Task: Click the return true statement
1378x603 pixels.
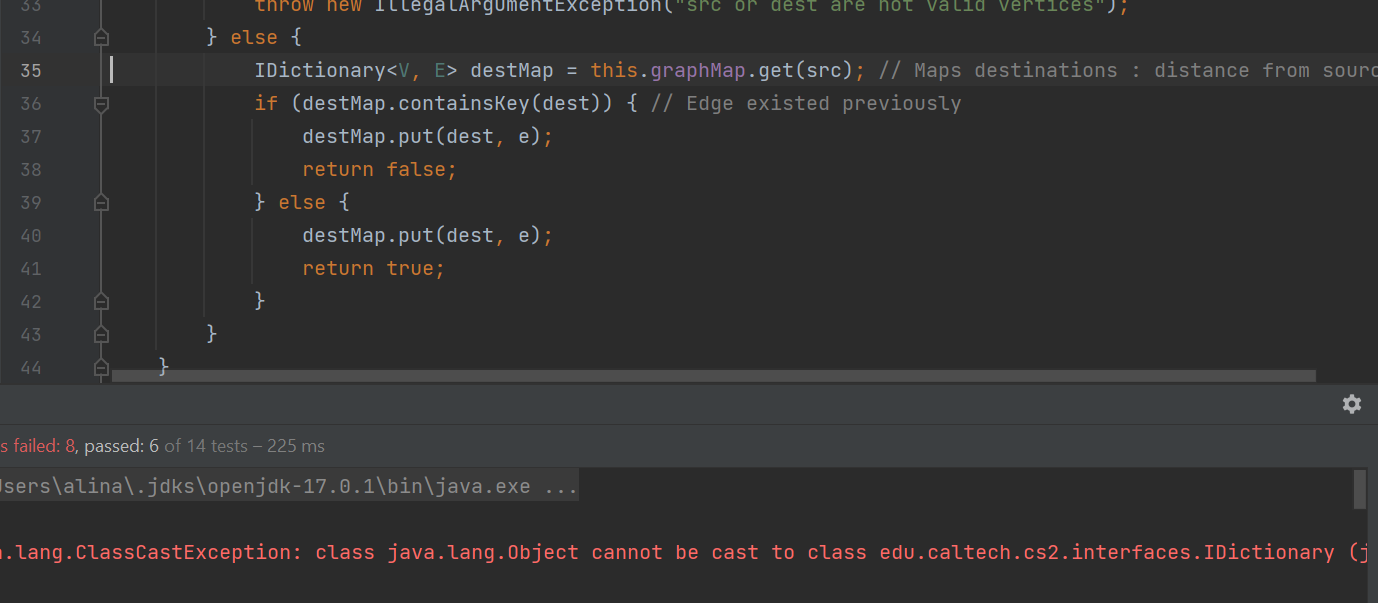Action: tap(373, 269)
